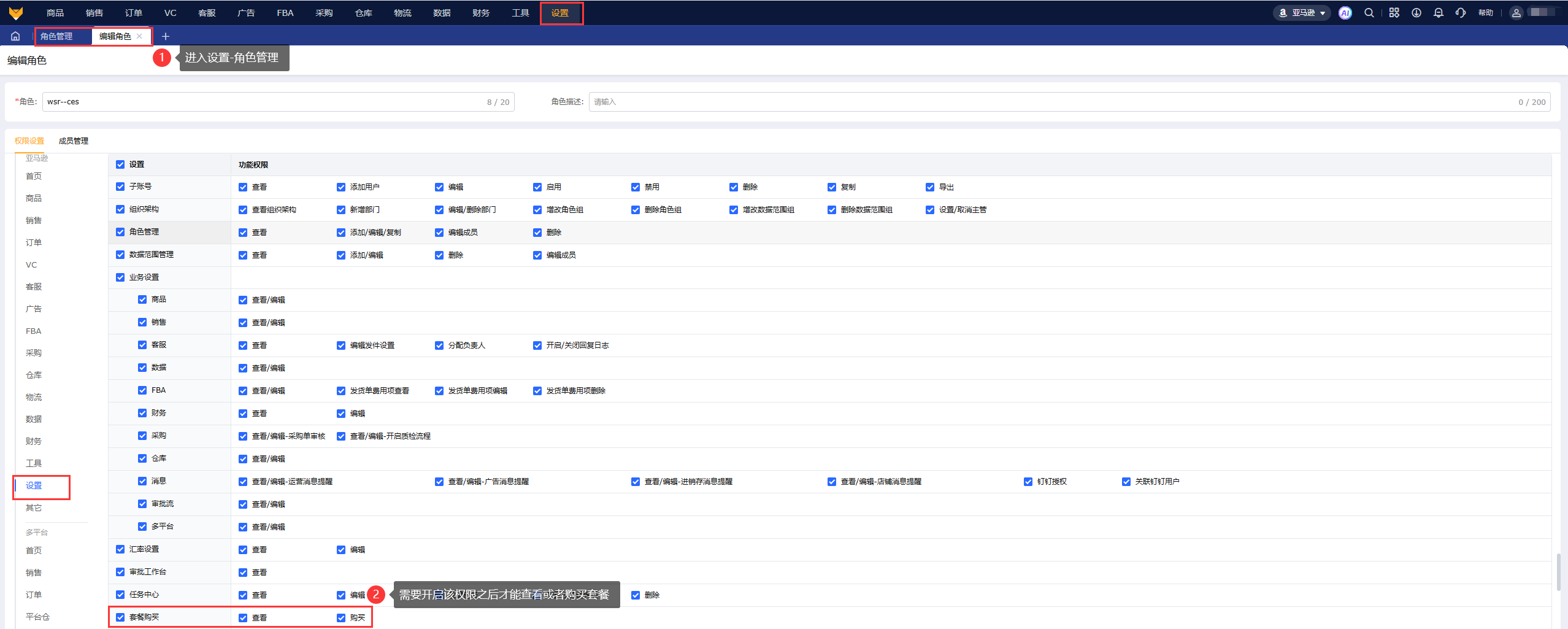
Task: Open the AI assistant icon
Action: tap(1345, 13)
